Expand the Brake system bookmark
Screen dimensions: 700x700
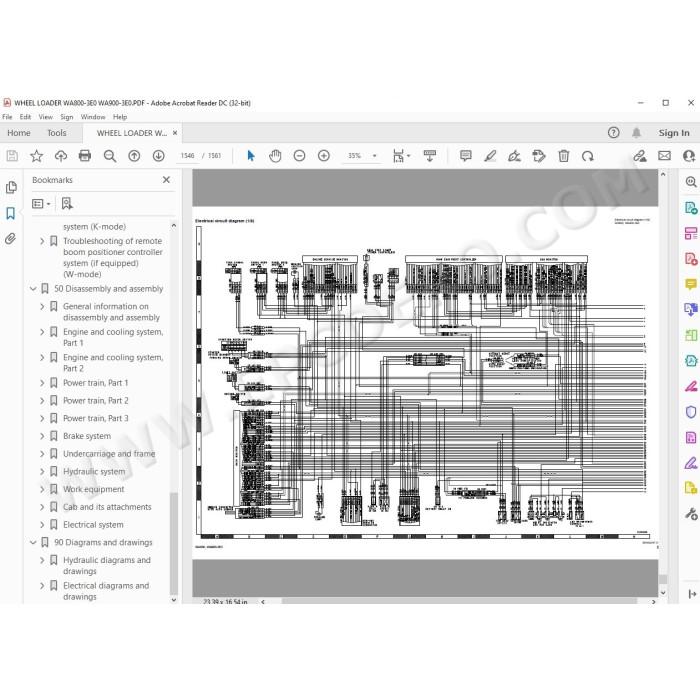pos(42,436)
